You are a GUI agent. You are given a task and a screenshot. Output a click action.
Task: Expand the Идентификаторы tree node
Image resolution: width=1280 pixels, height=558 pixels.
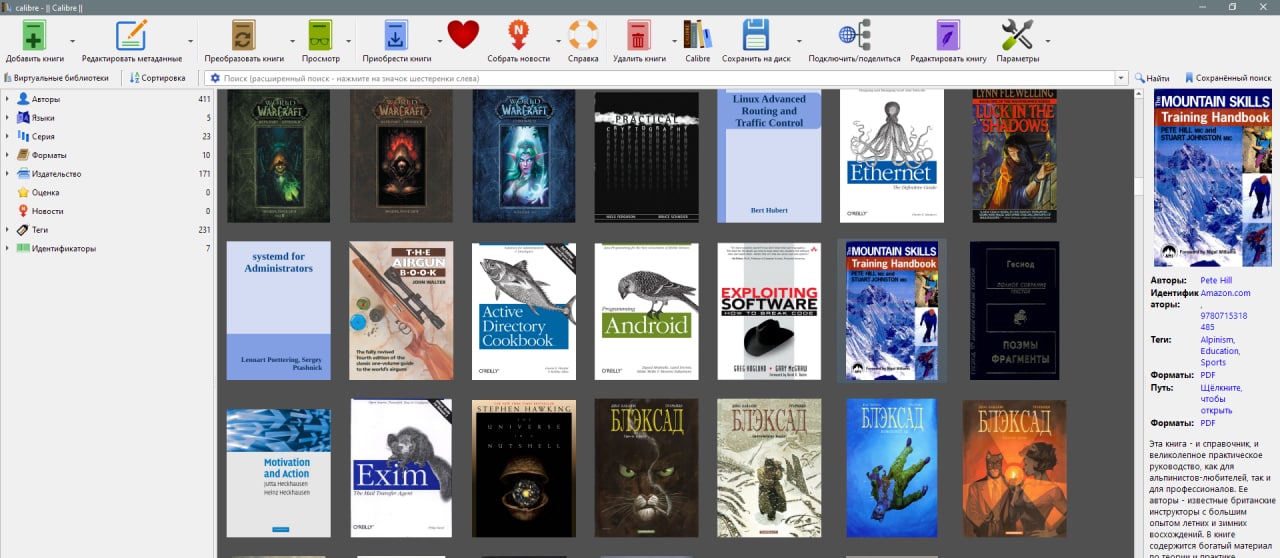[x=7, y=248]
